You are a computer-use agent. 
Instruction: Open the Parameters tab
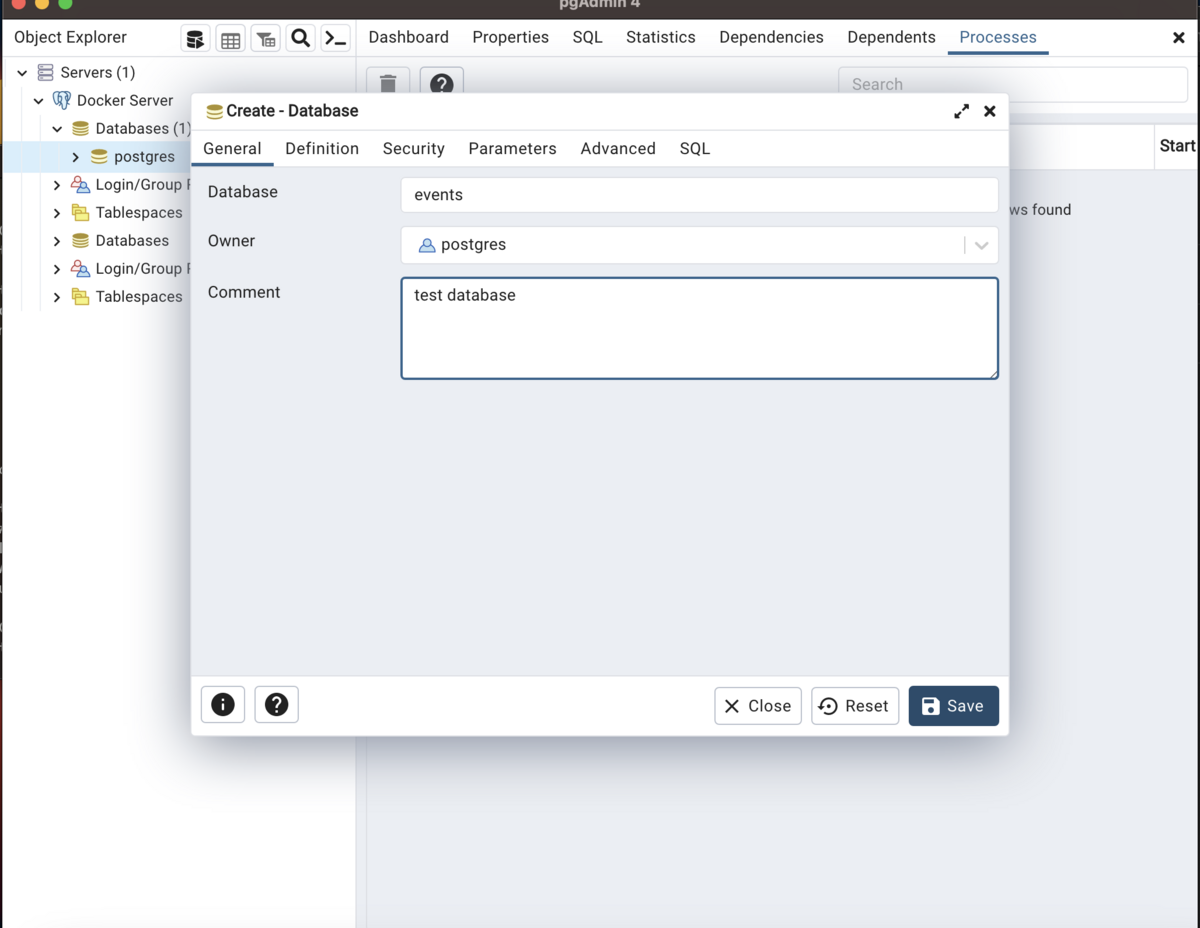(512, 148)
